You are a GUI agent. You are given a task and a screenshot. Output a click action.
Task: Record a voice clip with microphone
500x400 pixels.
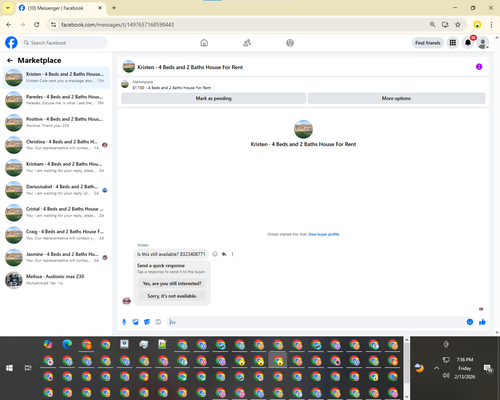click(x=124, y=322)
